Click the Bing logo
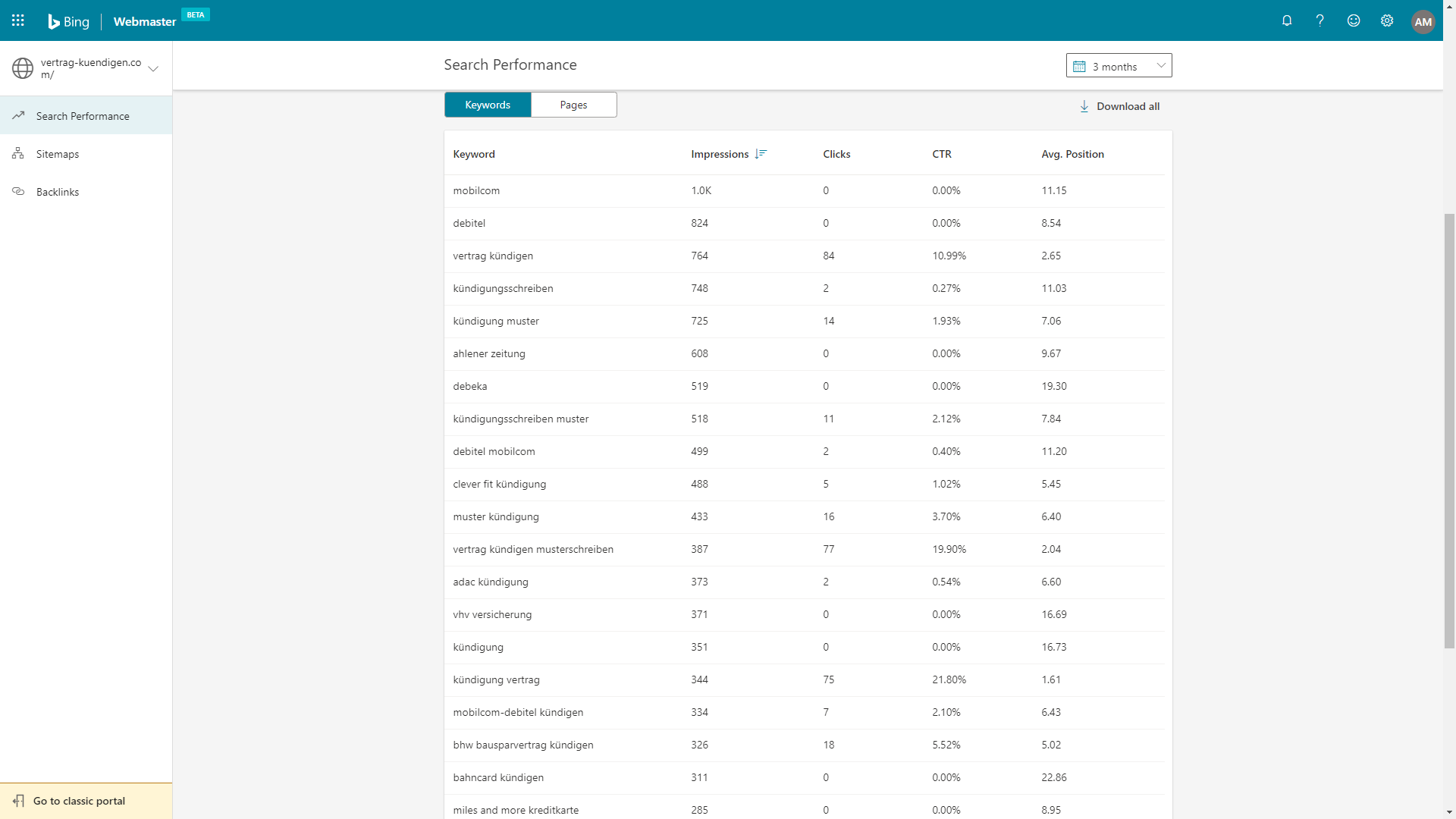This screenshot has height=819, width=1456. 68,21
